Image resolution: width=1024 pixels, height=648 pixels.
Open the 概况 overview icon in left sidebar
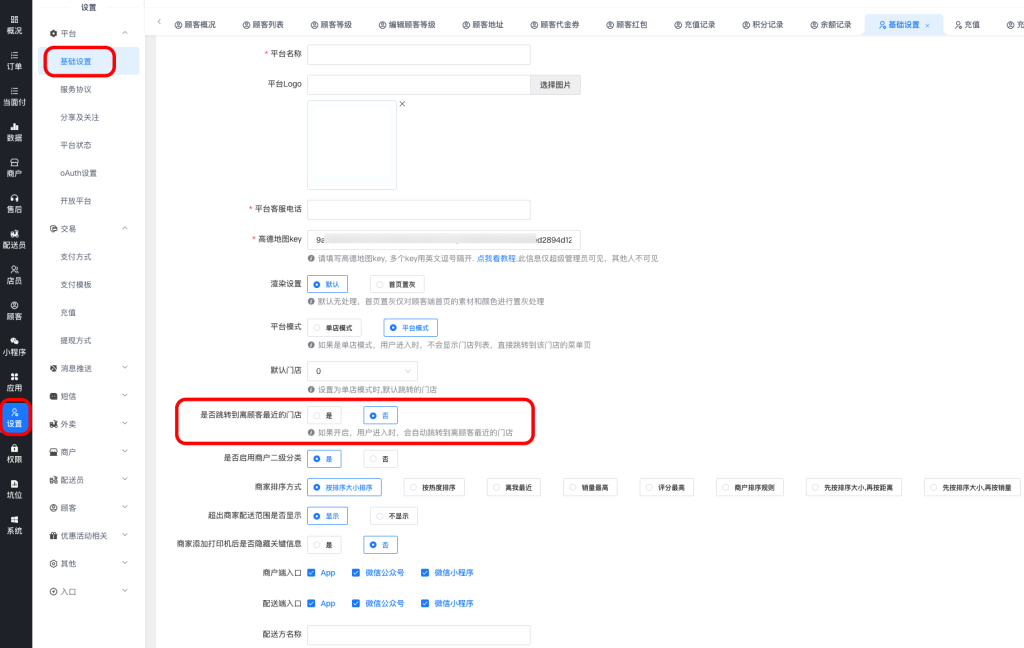tap(14, 24)
